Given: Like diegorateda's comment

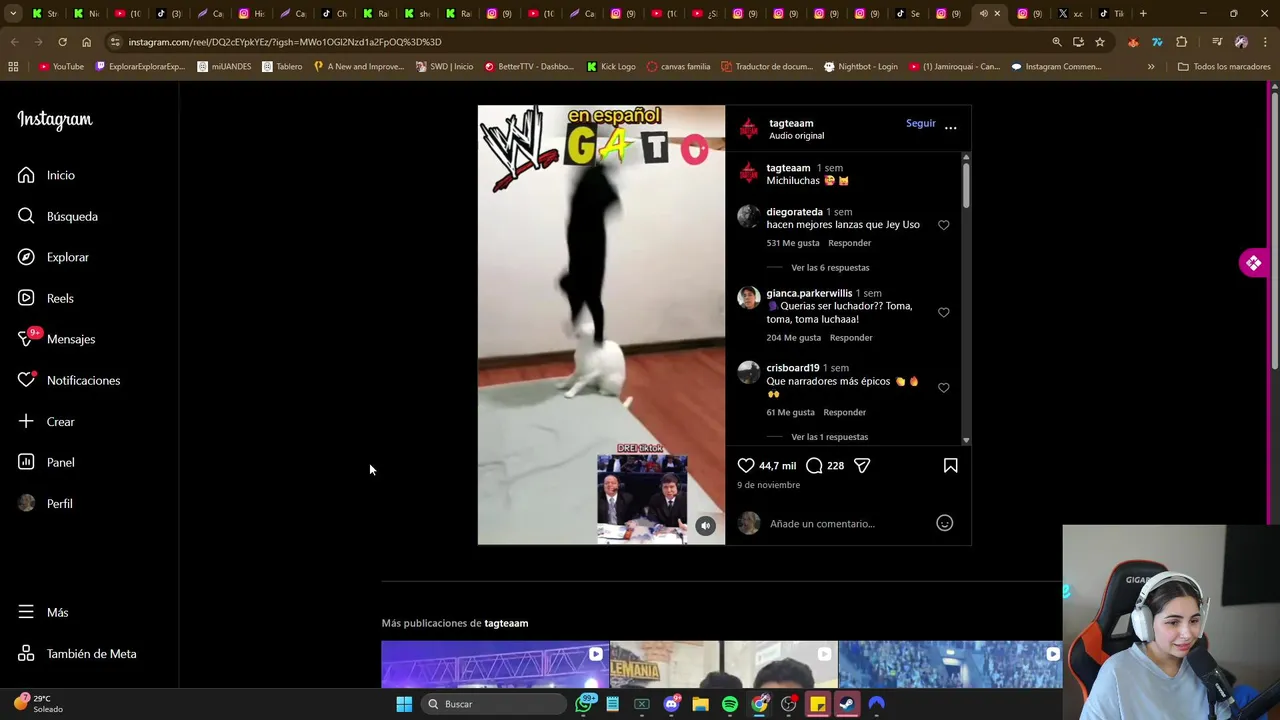Looking at the screenshot, I should tap(943, 225).
